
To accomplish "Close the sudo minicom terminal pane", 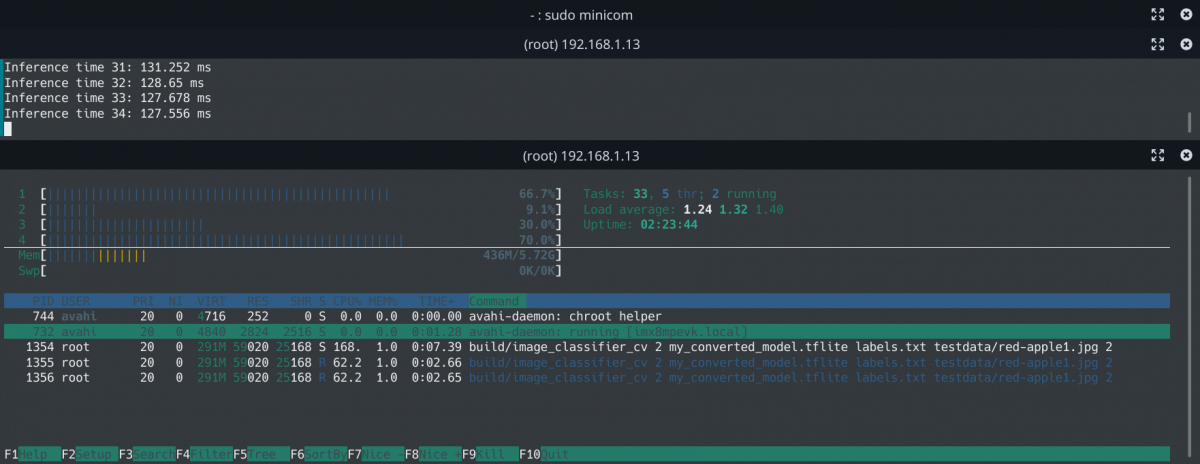I will [x=1186, y=15].
